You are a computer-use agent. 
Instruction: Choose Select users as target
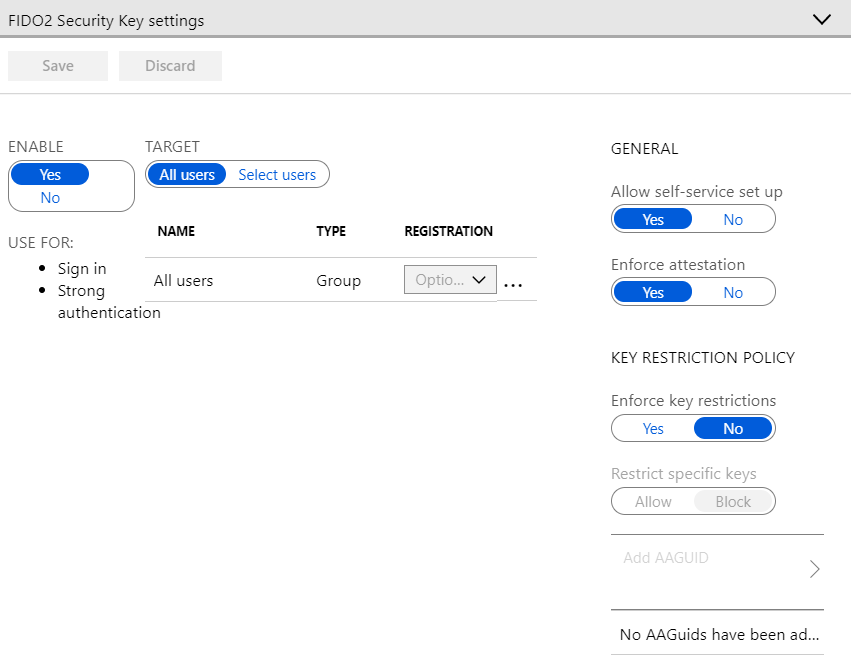pyautogui.click(x=277, y=174)
